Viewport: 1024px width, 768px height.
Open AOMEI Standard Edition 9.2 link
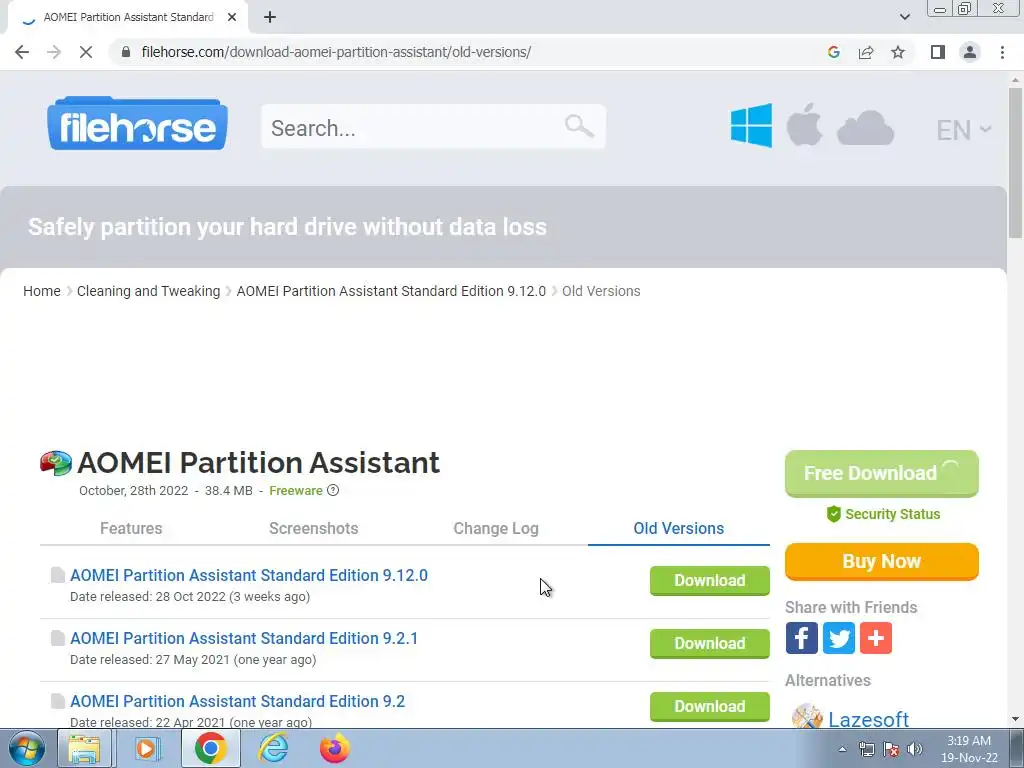tap(237, 701)
